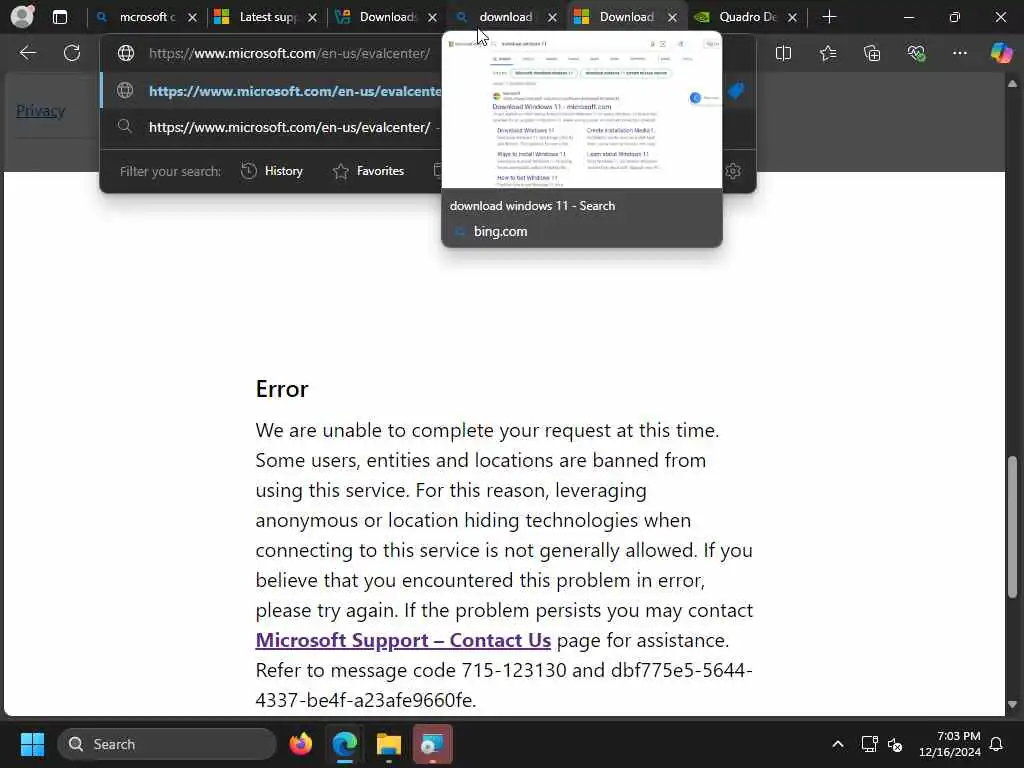
Task: Open the clock showing 7:03 PM
Action: [950, 744]
